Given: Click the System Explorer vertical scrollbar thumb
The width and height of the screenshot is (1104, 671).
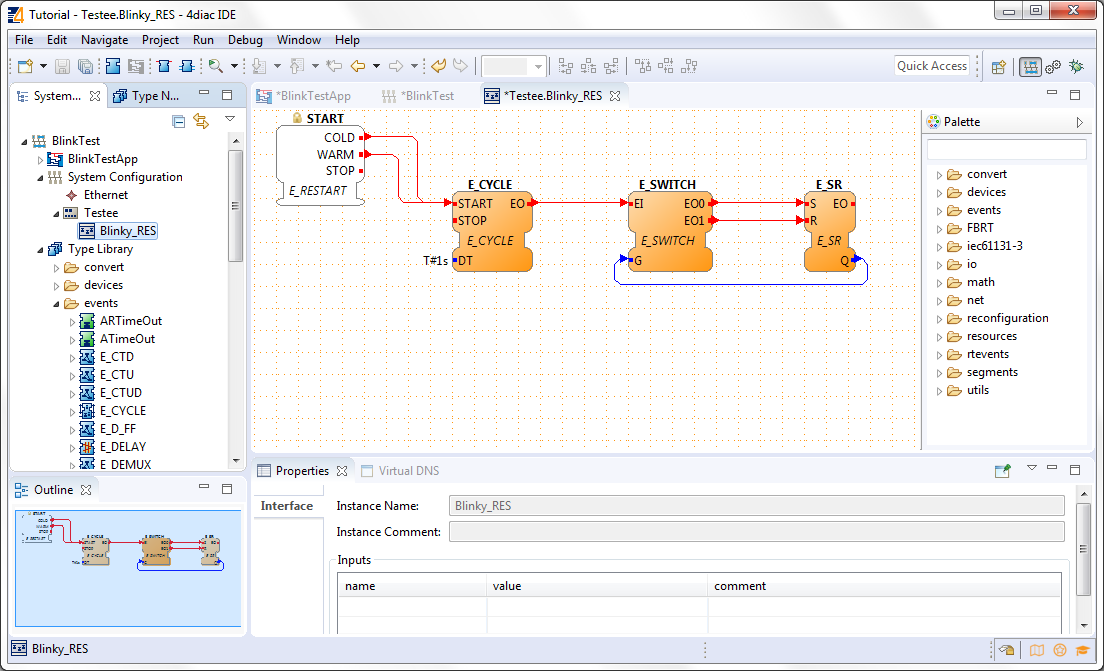Looking at the screenshot, I should click(x=236, y=205).
